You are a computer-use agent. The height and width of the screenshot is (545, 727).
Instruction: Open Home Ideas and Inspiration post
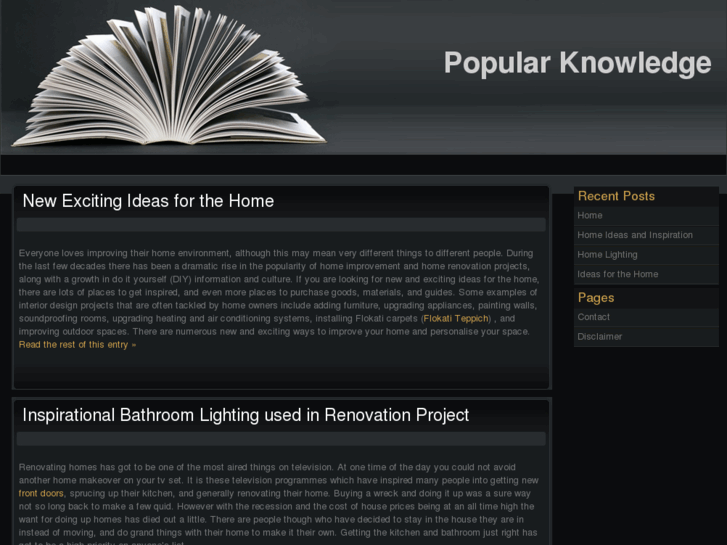tap(635, 235)
